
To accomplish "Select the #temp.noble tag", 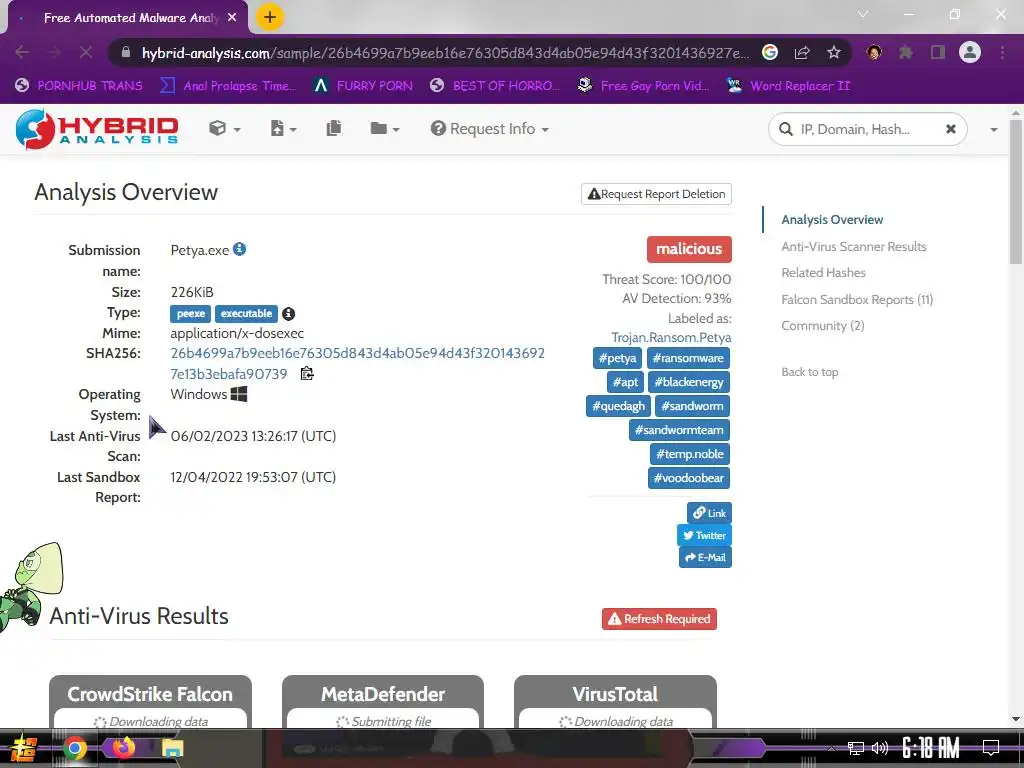I will pos(690,454).
